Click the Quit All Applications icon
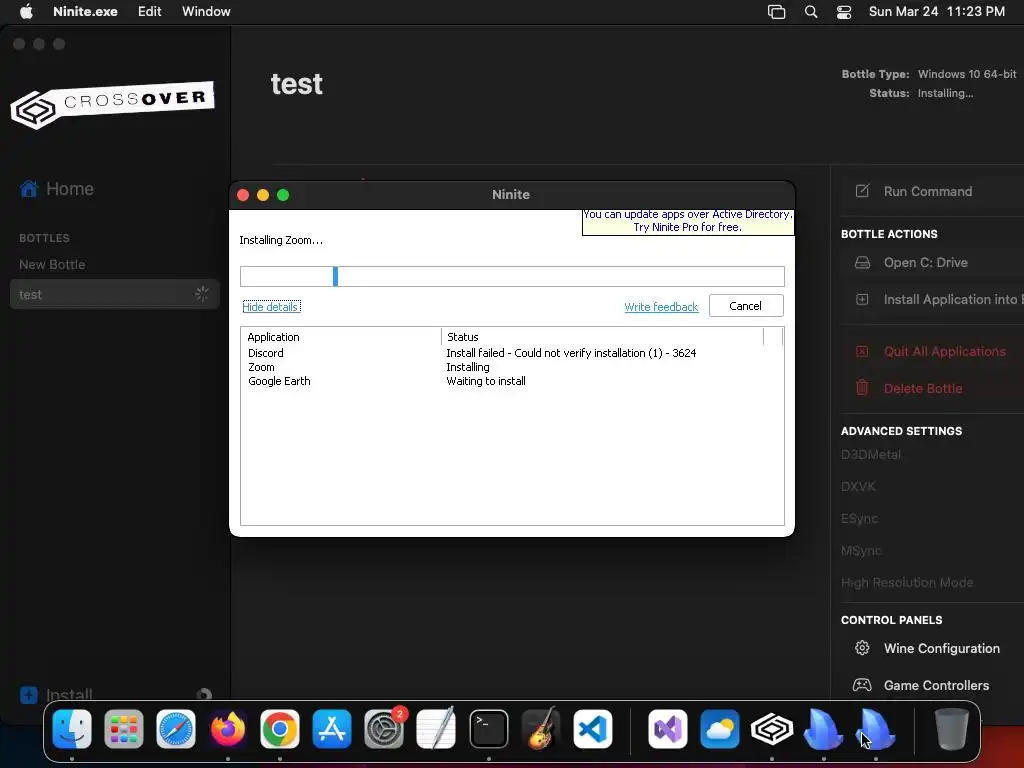Image resolution: width=1024 pixels, height=768 pixels. click(862, 351)
